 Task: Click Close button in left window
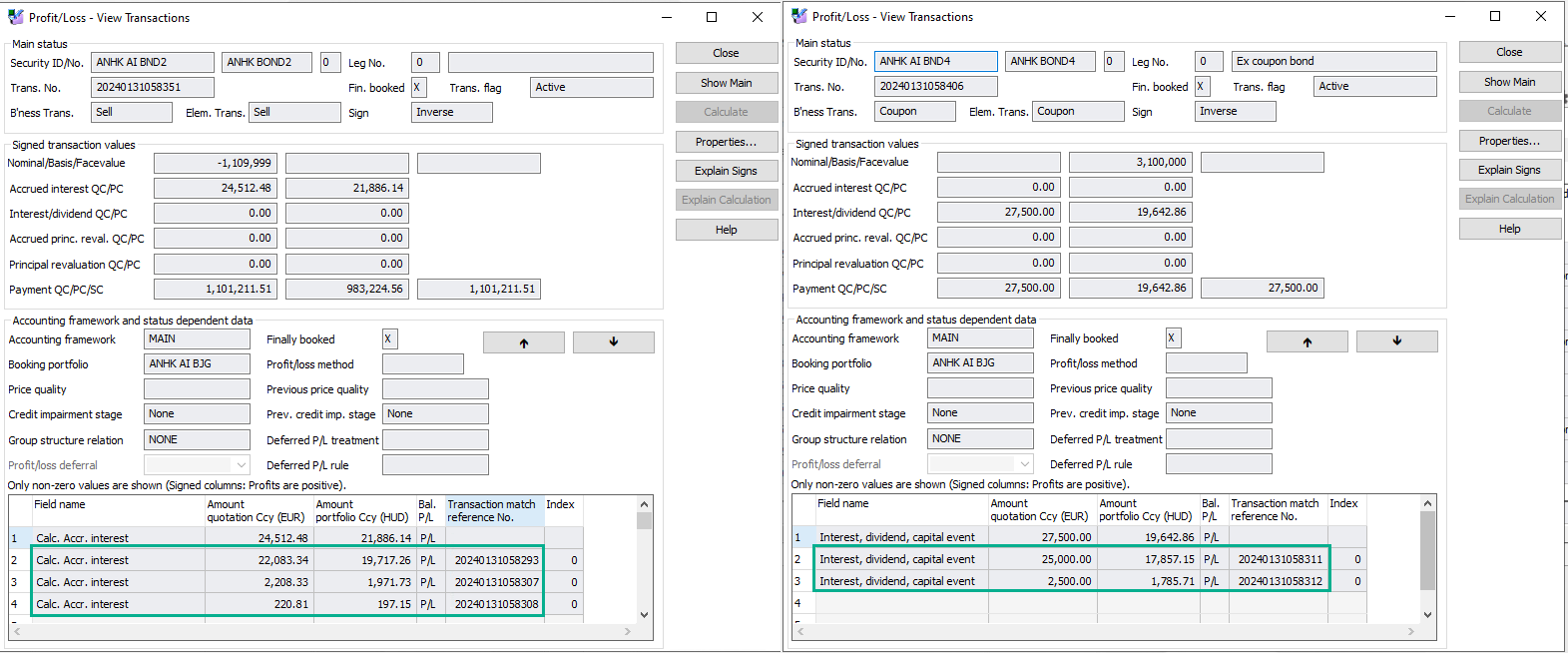click(x=727, y=53)
